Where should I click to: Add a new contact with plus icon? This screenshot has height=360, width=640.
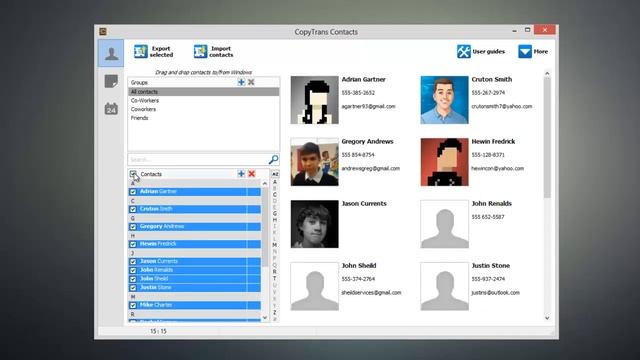241,174
